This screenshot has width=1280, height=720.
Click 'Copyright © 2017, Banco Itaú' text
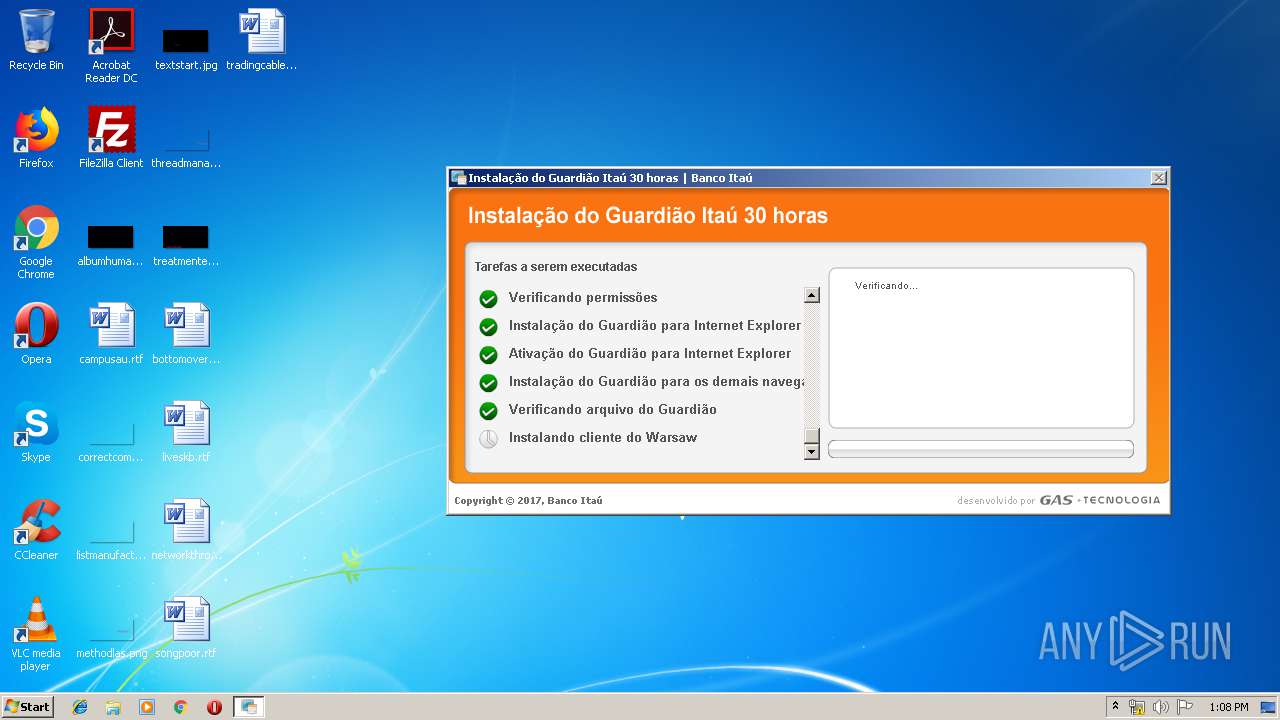pyautogui.click(x=528, y=500)
